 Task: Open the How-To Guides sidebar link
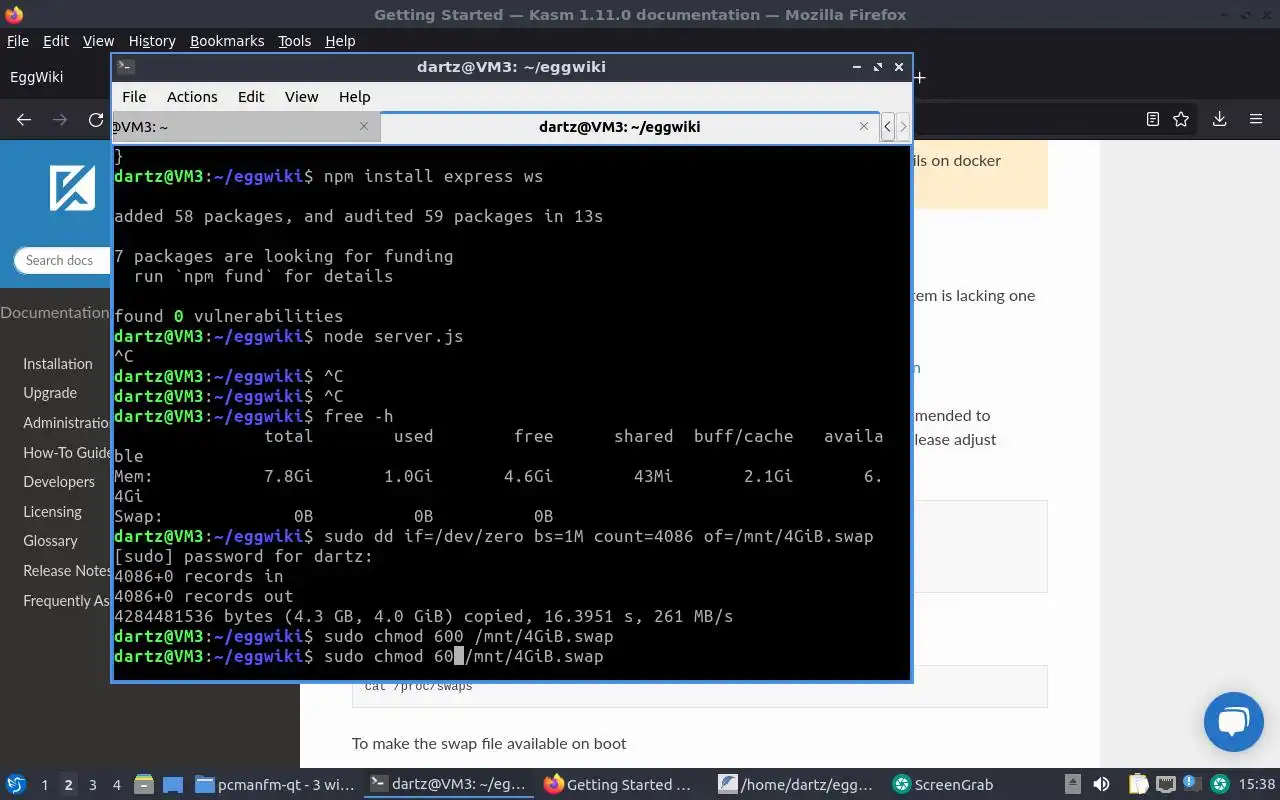[67, 453]
